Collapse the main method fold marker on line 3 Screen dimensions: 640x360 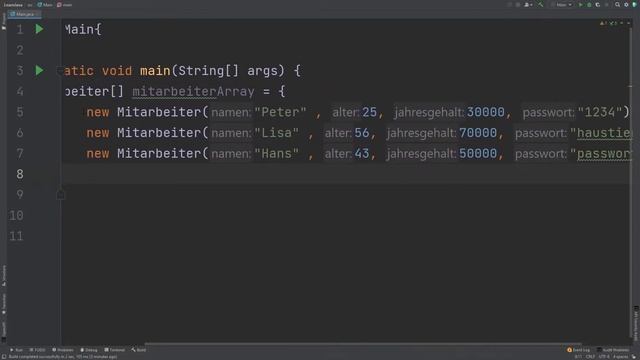tap(60, 71)
